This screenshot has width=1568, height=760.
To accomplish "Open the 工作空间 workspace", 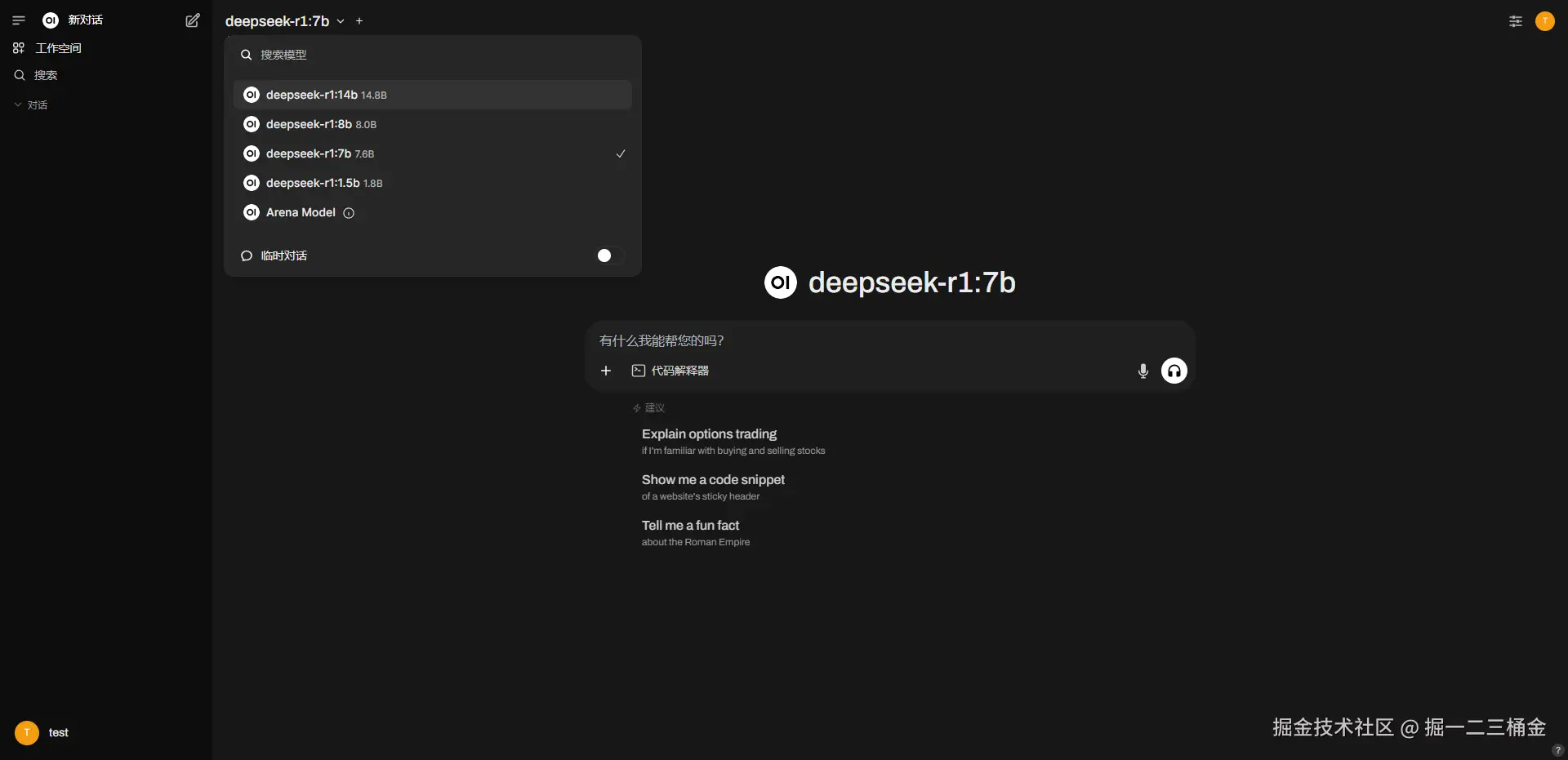I will point(47,48).
